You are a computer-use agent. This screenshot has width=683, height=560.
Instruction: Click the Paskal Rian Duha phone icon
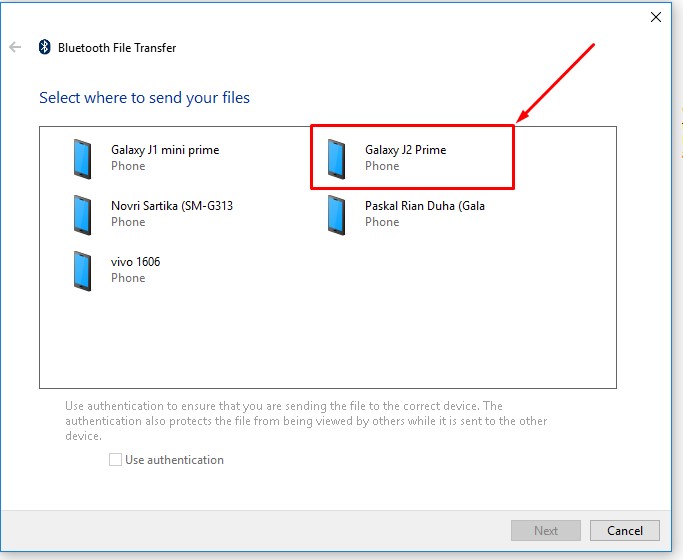(336, 215)
